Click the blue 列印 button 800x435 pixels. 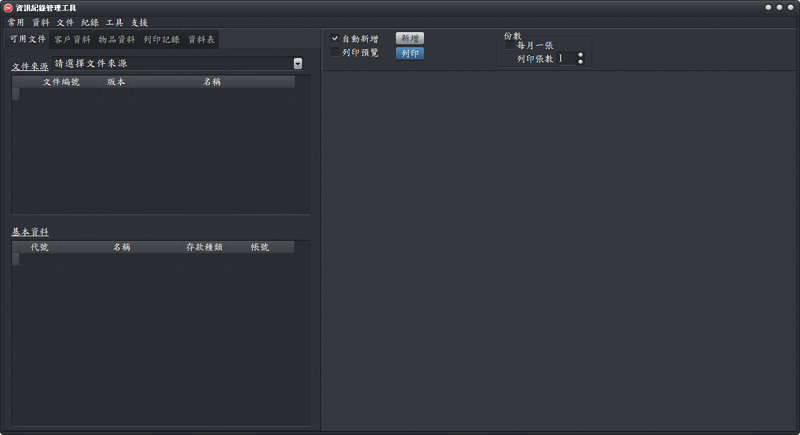click(x=410, y=53)
